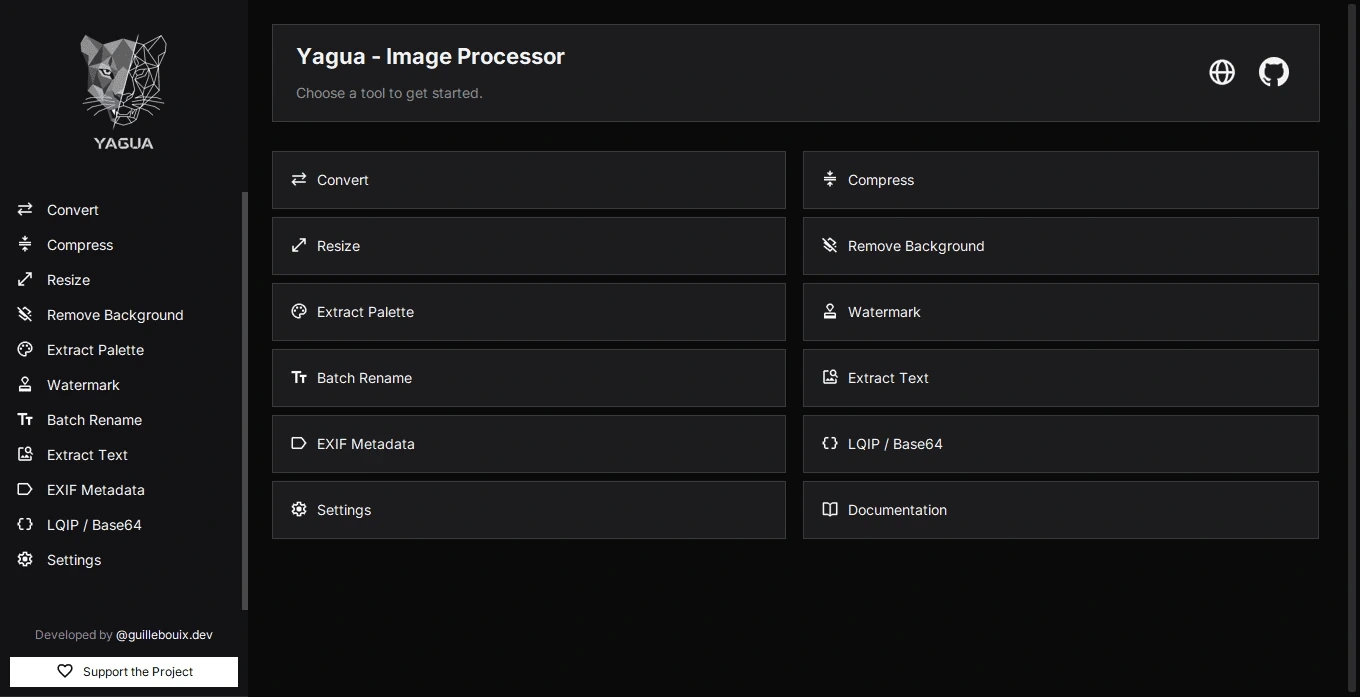Click the heart icon on Support button

(x=65, y=671)
